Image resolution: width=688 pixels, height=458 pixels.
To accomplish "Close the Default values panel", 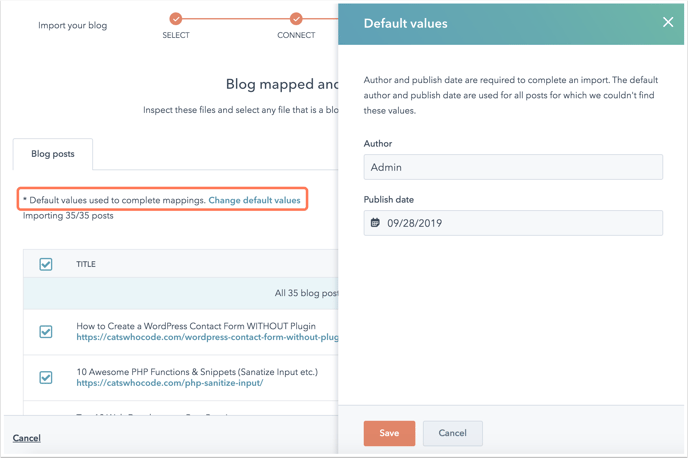I will [x=667, y=22].
